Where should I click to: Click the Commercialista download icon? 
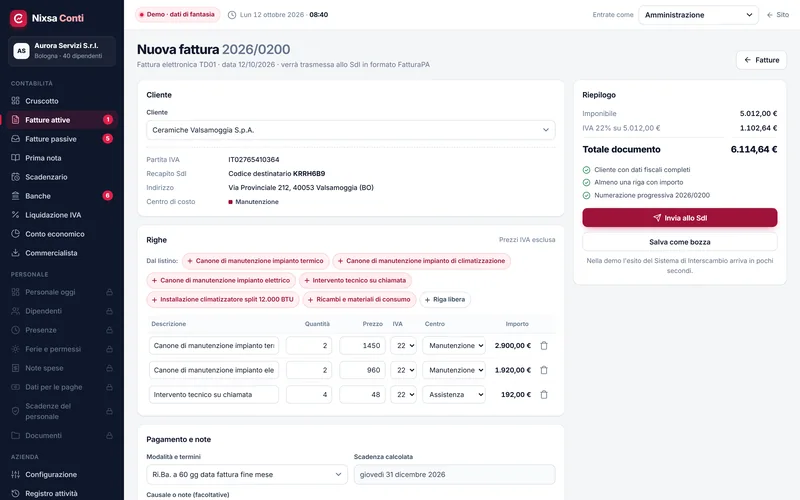click(x=15, y=253)
